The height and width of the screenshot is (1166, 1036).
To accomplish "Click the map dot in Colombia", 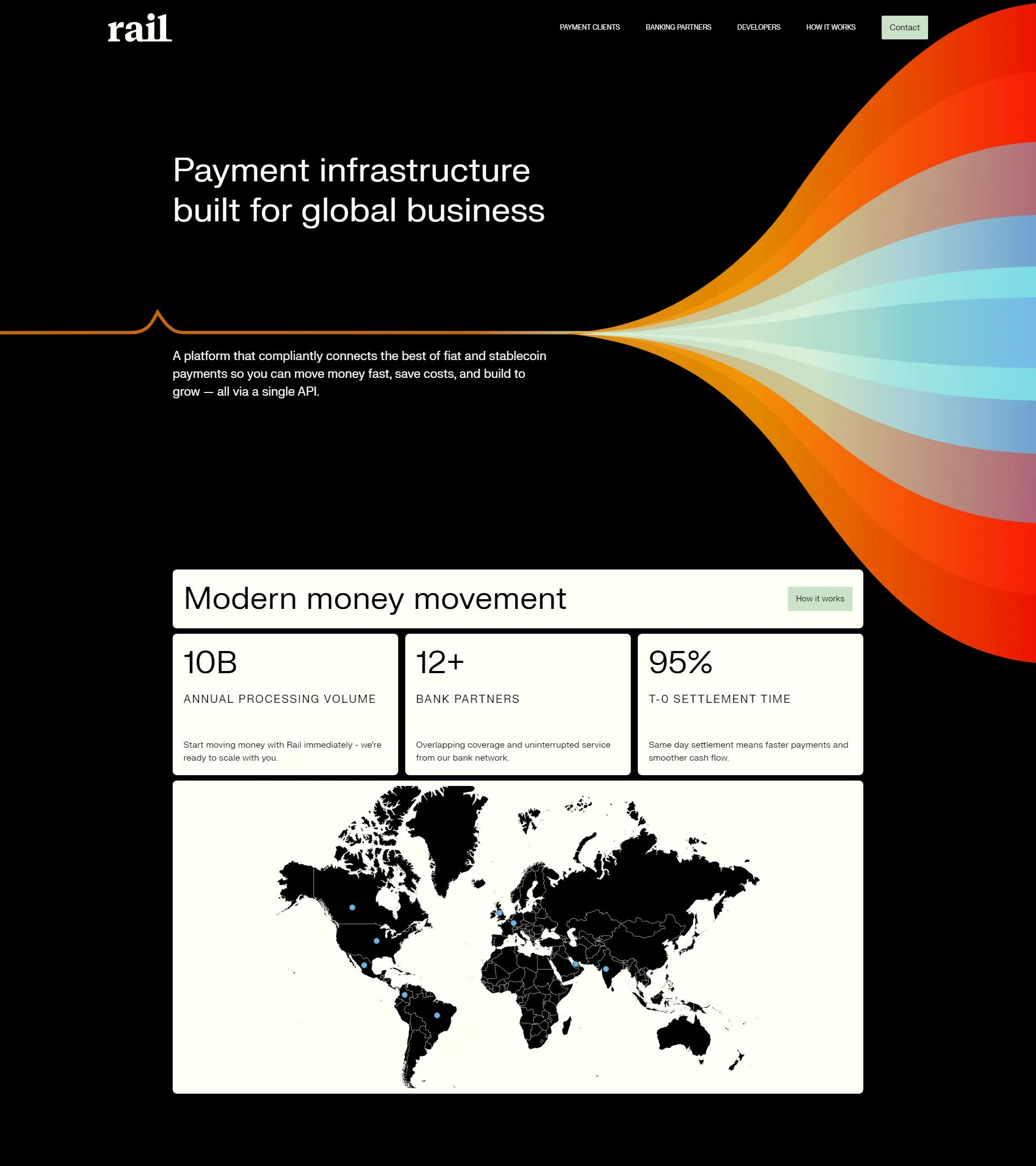I will (x=405, y=995).
